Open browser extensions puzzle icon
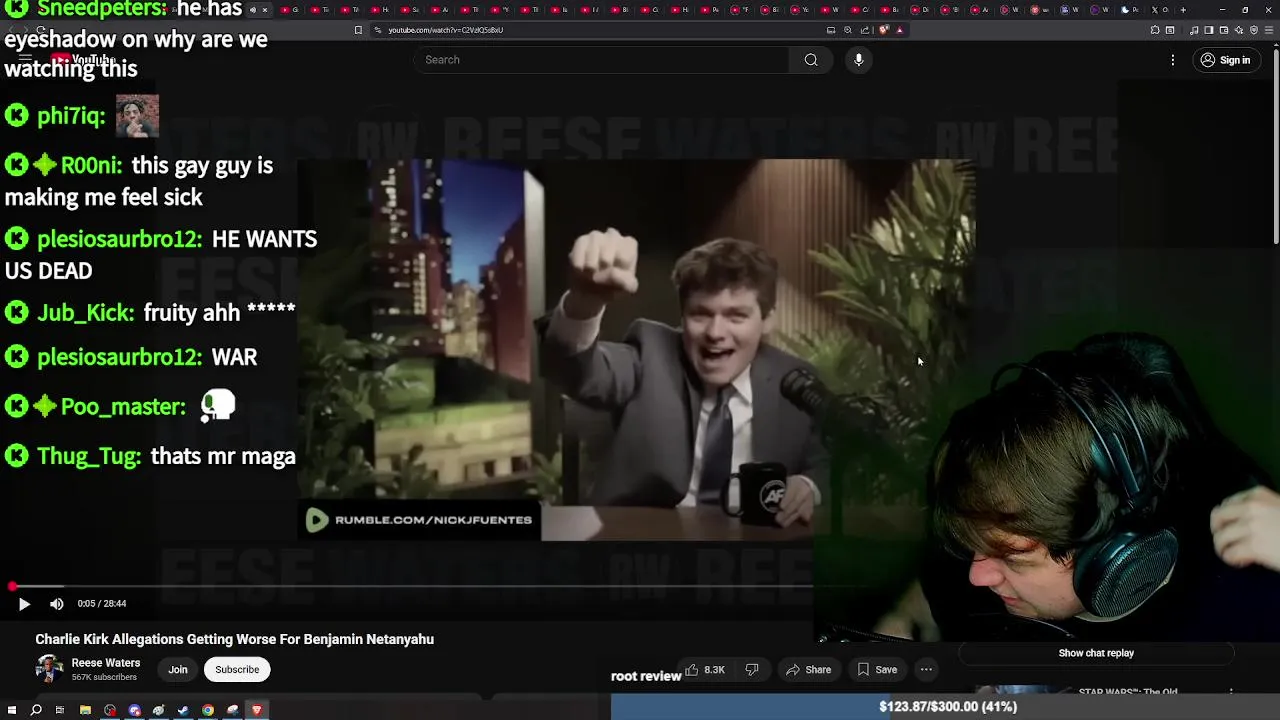 tap(1155, 30)
